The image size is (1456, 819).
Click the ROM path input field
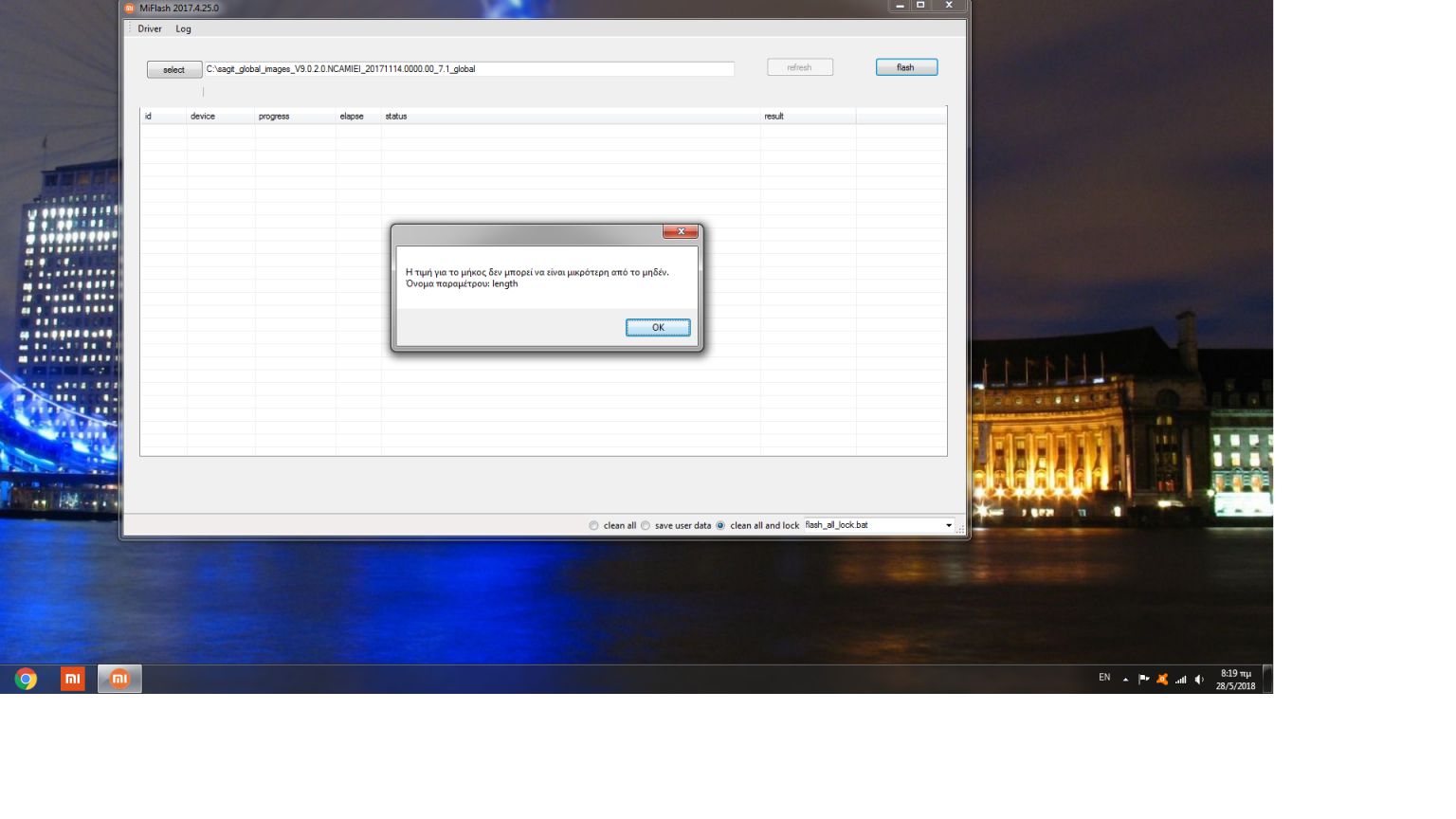click(468, 69)
